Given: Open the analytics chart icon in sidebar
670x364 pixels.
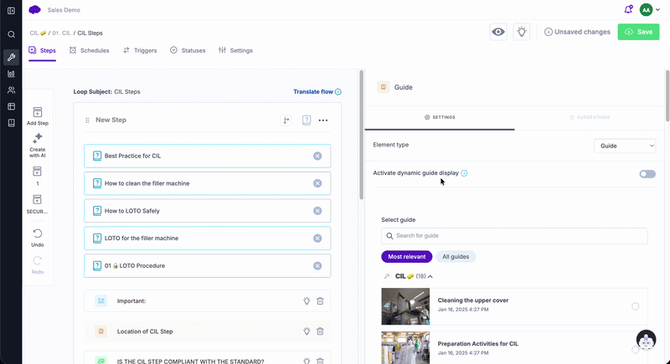Looking at the screenshot, I should coord(11,74).
